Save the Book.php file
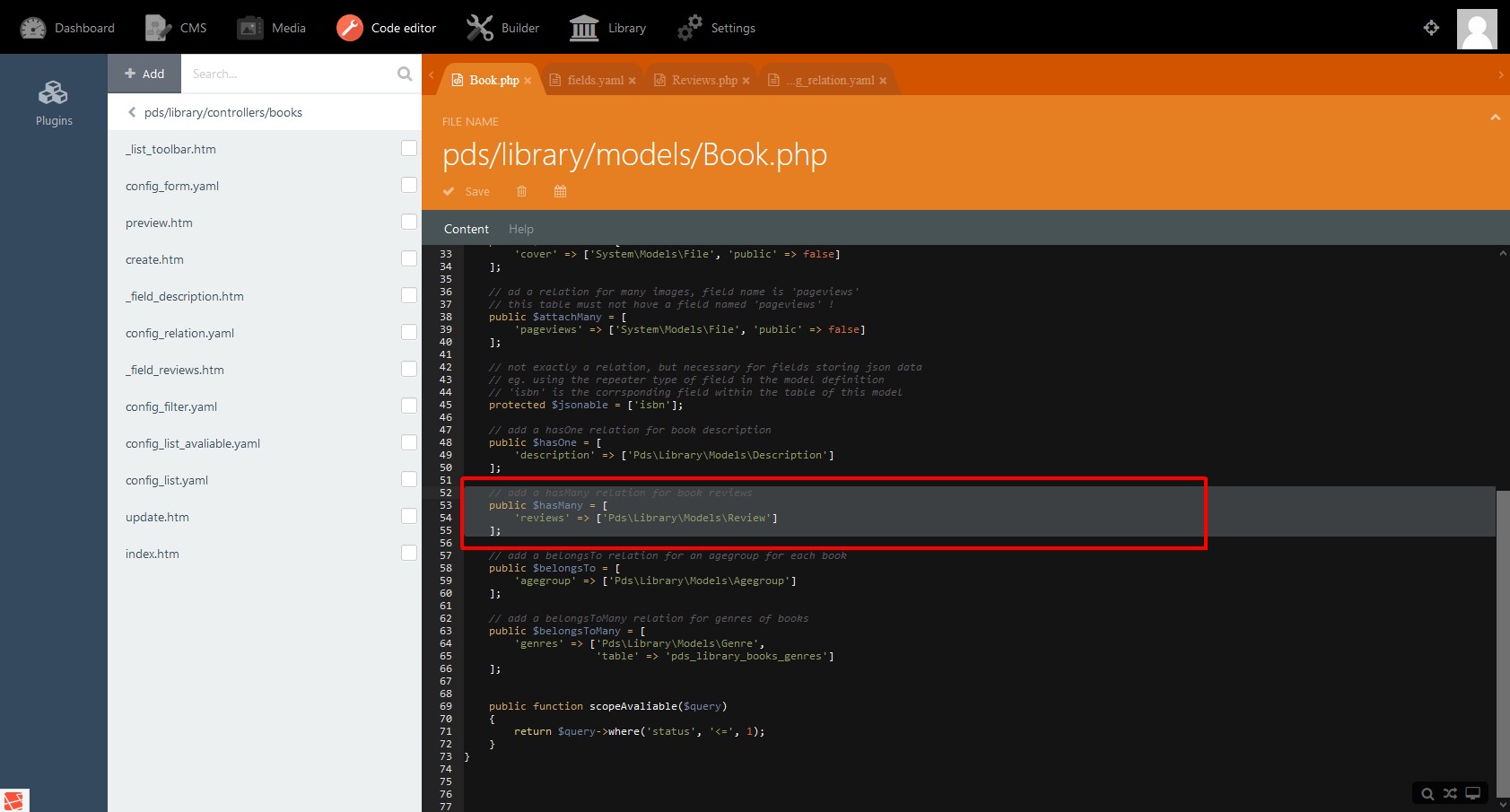This screenshot has height=812, width=1510. click(467, 191)
